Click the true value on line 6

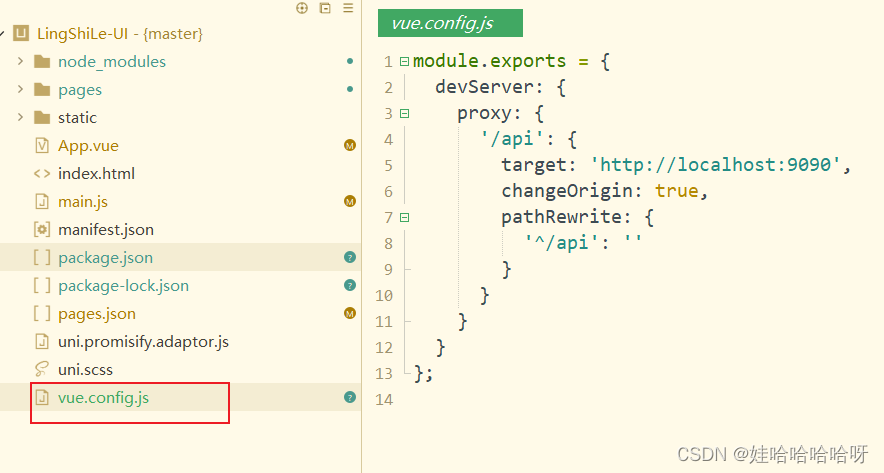pyautogui.click(x=677, y=191)
